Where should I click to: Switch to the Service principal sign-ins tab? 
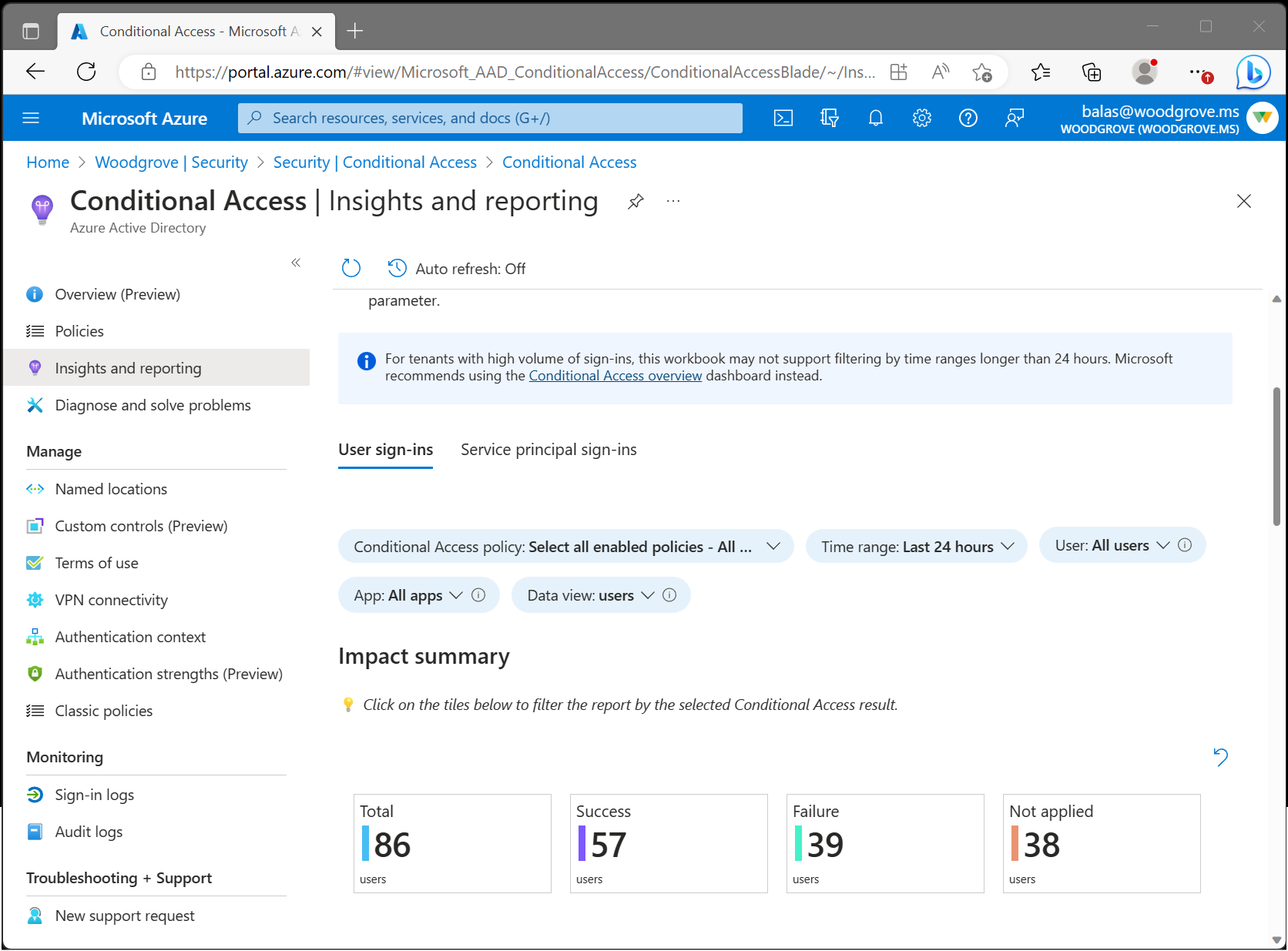[548, 449]
